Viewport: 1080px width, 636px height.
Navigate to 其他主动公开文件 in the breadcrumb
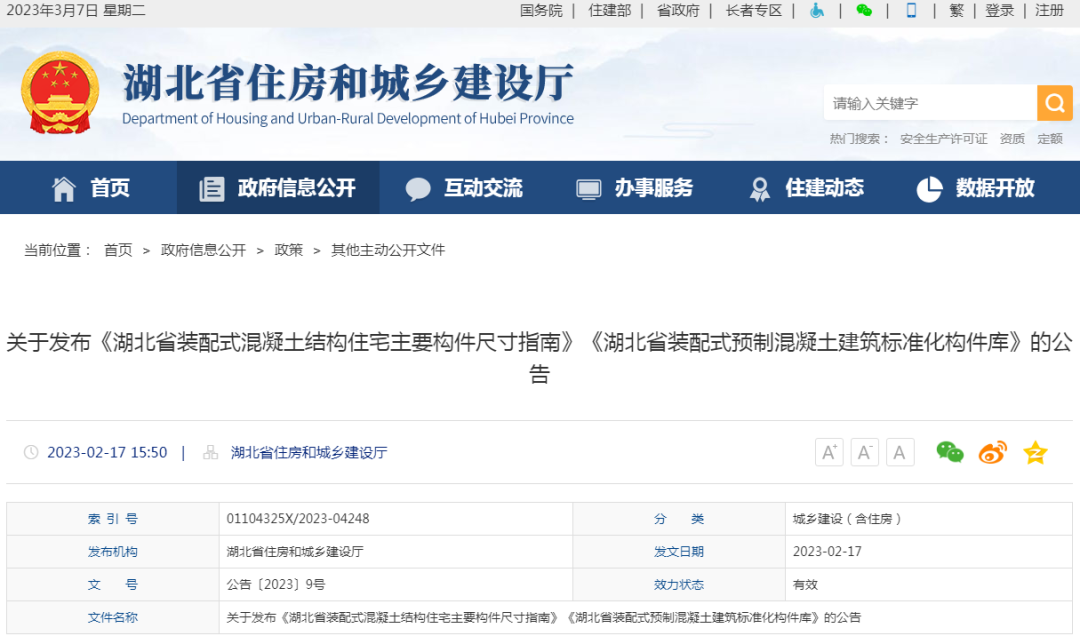click(388, 250)
